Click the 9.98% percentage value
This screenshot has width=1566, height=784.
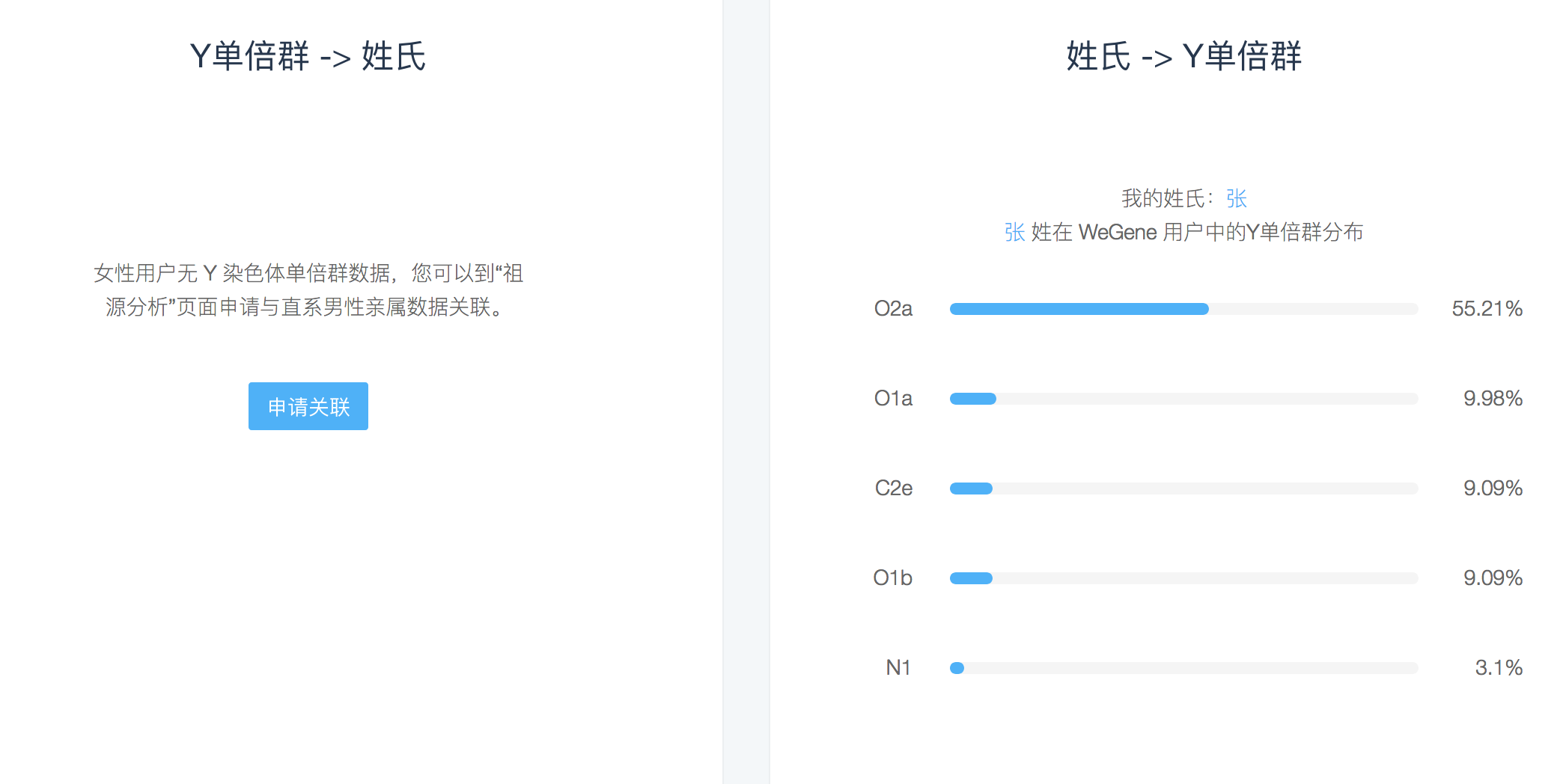coord(1493,398)
